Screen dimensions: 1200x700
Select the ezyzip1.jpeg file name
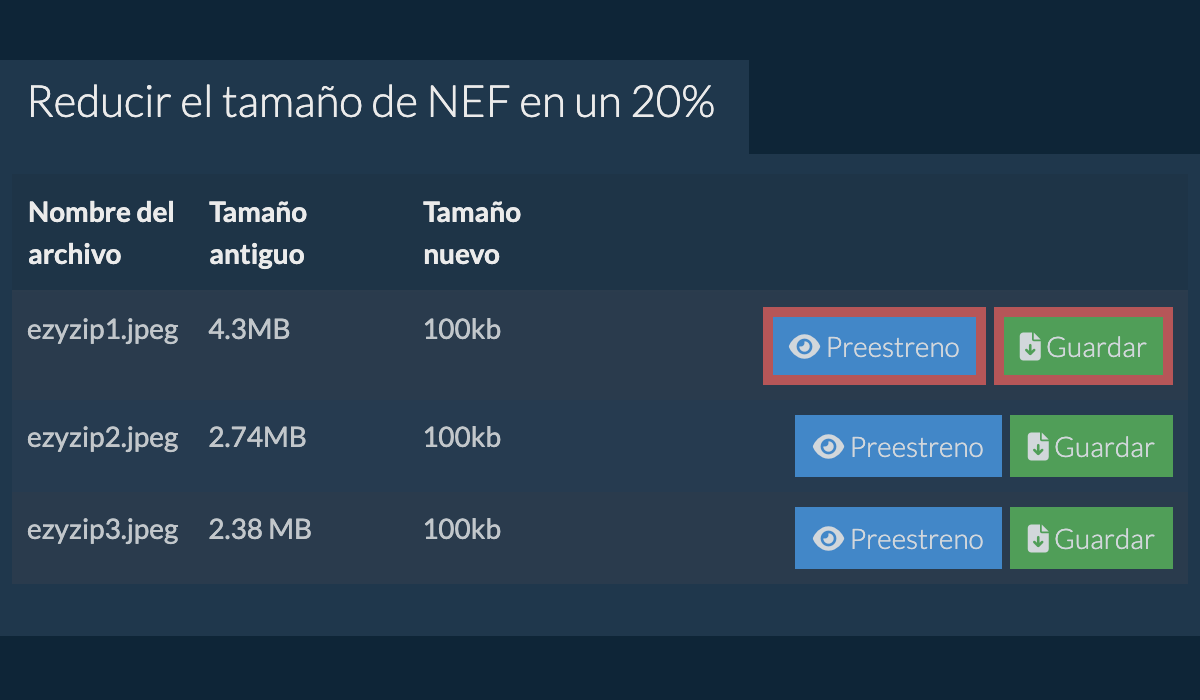pos(102,330)
